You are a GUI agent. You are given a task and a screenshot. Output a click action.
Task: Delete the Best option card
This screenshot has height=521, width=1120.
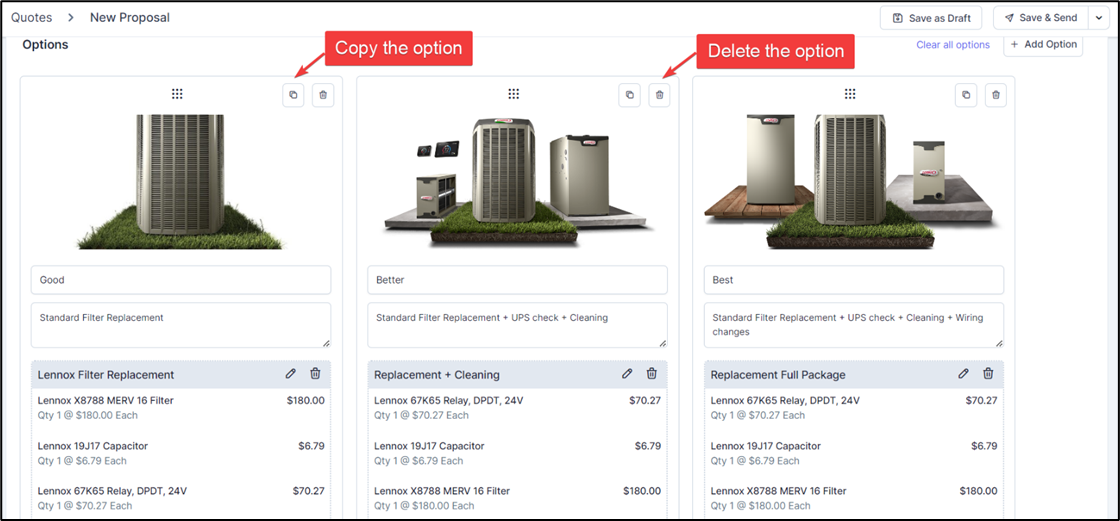[x=996, y=94]
